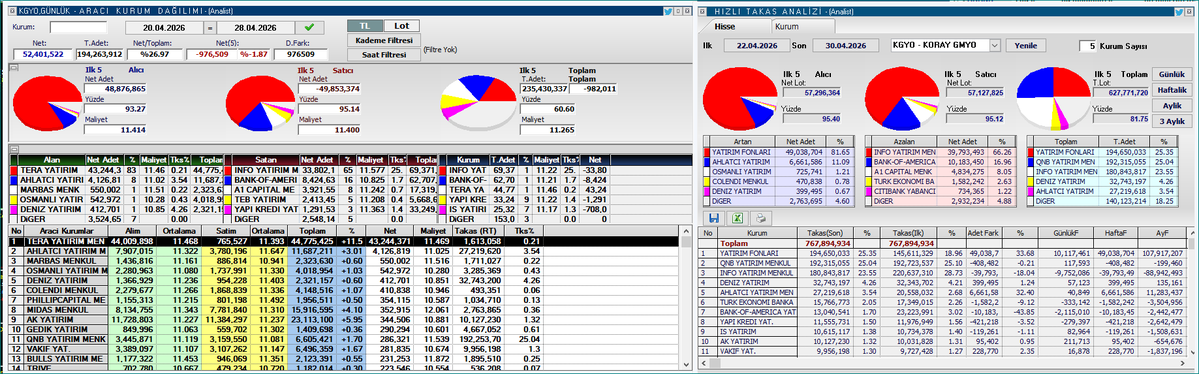Click the magenta swatch beside CITIBANK YABANCI
Image resolution: width=1199 pixels, height=374 pixels.
[x=870, y=190]
